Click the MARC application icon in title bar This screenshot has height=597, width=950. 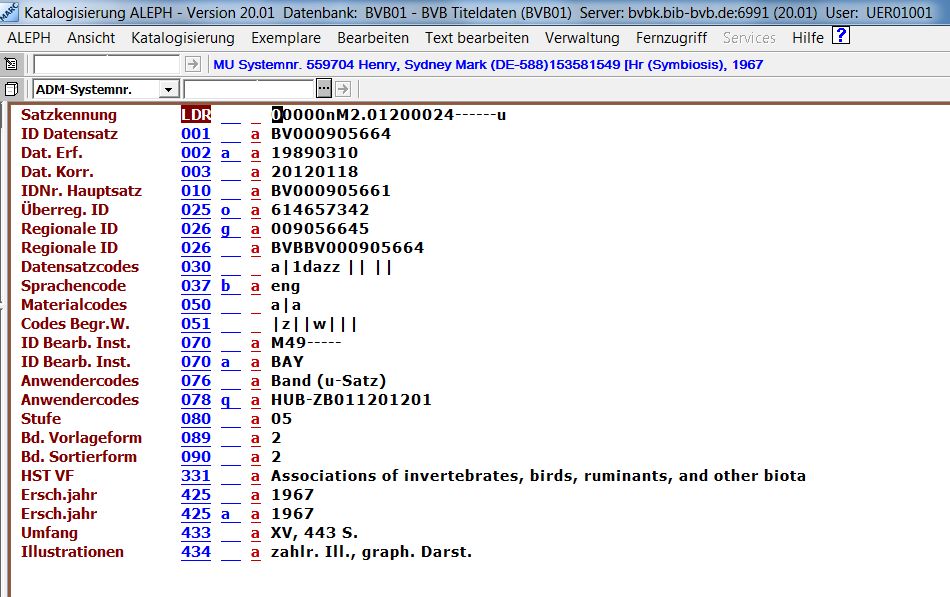click(x=9, y=11)
